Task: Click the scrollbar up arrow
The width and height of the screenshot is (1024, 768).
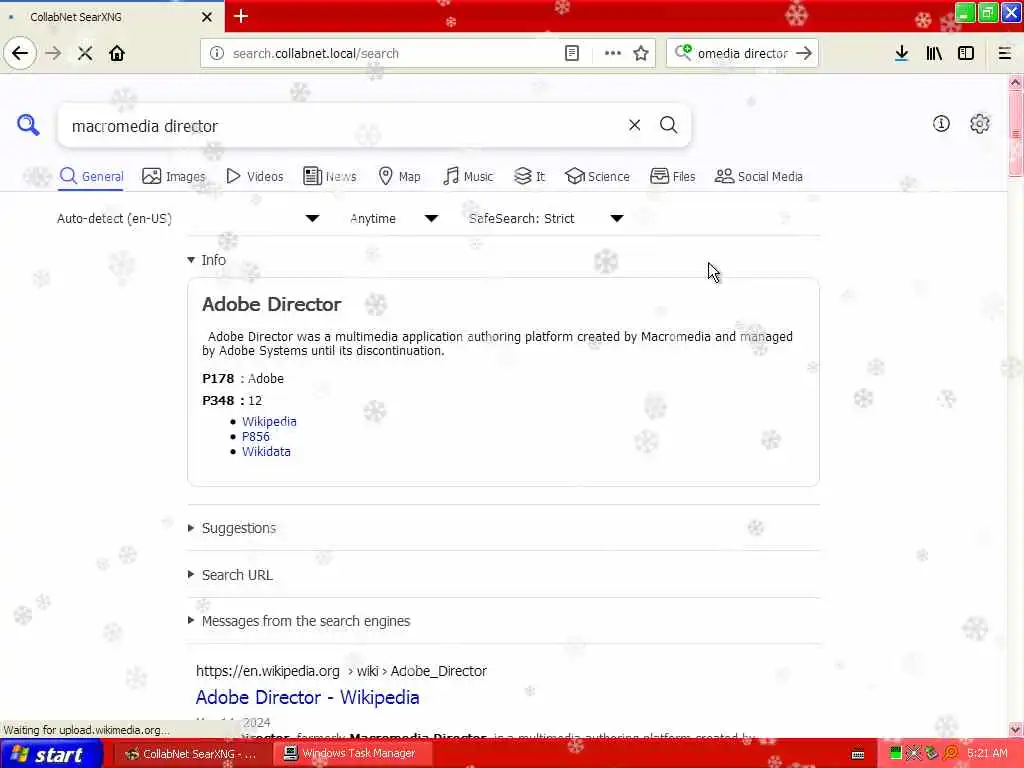Action: click(x=1015, y=82)
